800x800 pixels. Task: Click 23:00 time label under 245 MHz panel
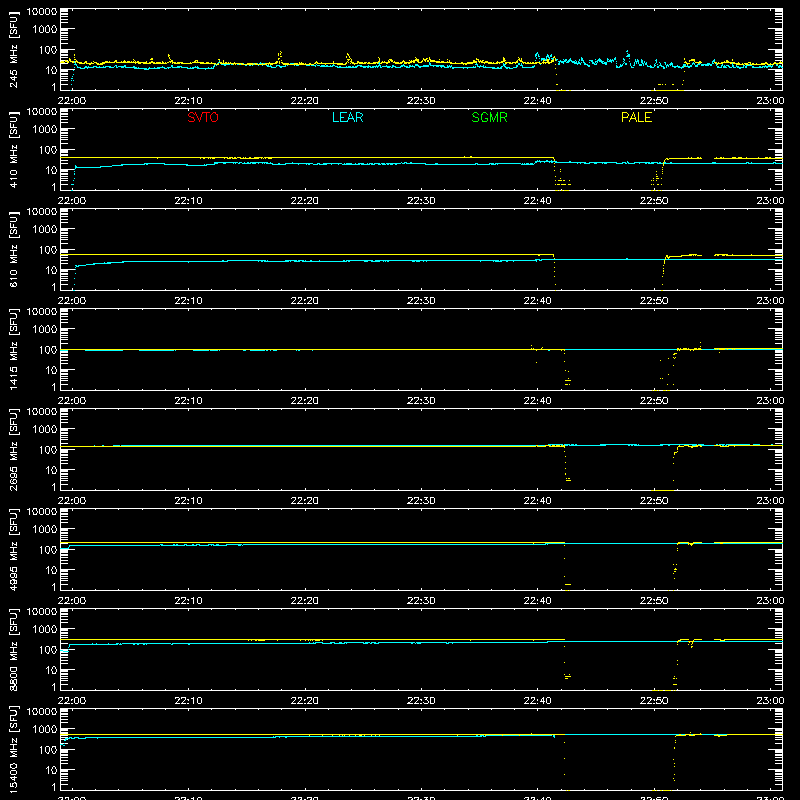770,101
